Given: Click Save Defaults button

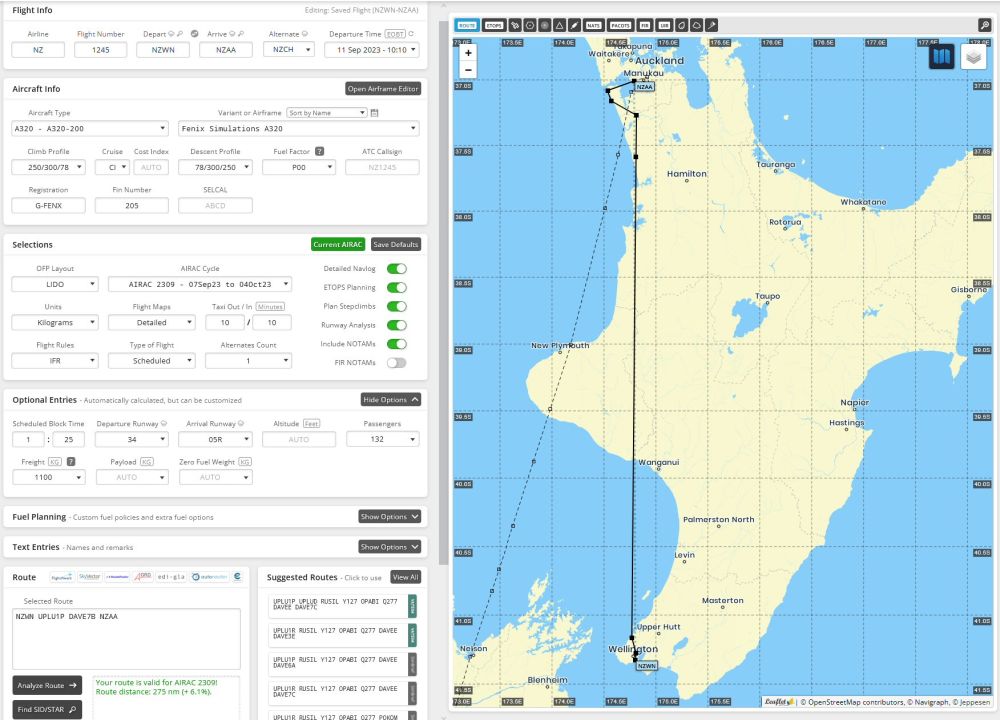Looking at the screenshot, I should point(395,244).
